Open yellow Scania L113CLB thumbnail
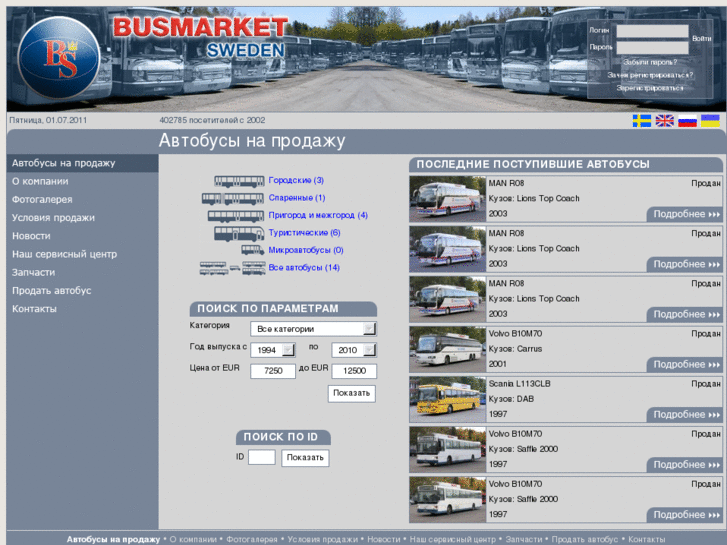Image resolution: width=727 pixels, height=545 pixels. (x=447, y=399)
